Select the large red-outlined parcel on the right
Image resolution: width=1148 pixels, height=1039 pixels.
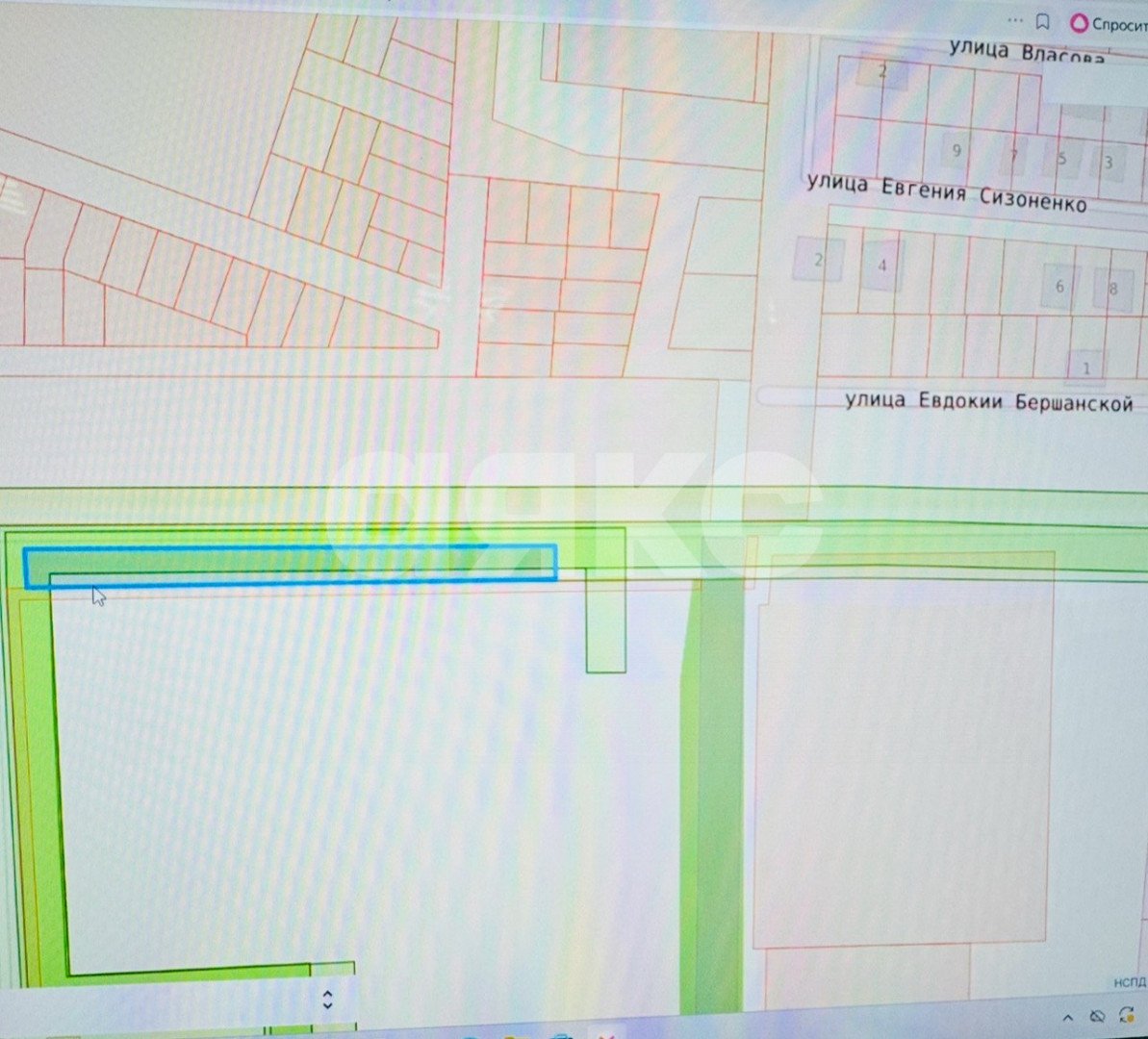(x=903, y=750)
